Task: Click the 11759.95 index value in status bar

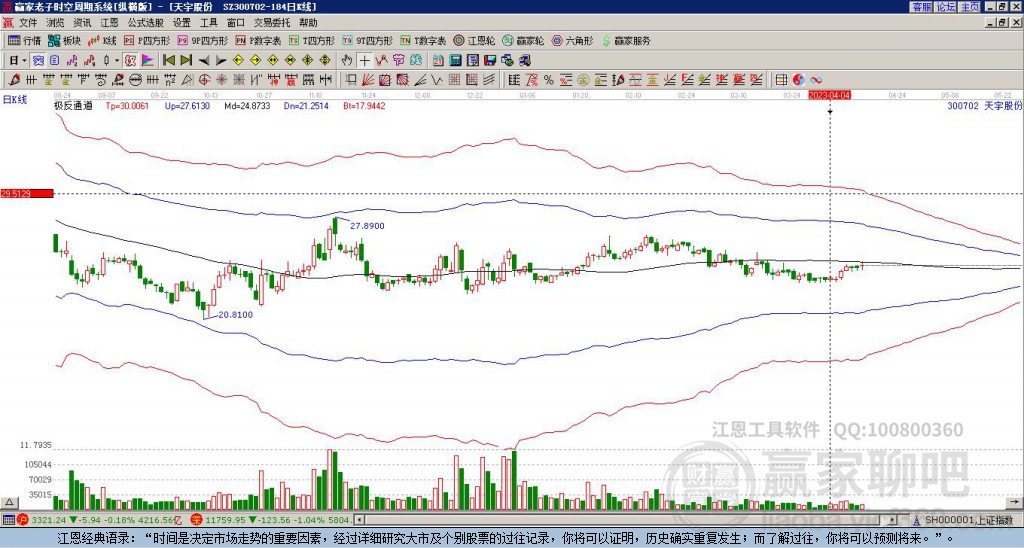Action: tap(224, 520)
